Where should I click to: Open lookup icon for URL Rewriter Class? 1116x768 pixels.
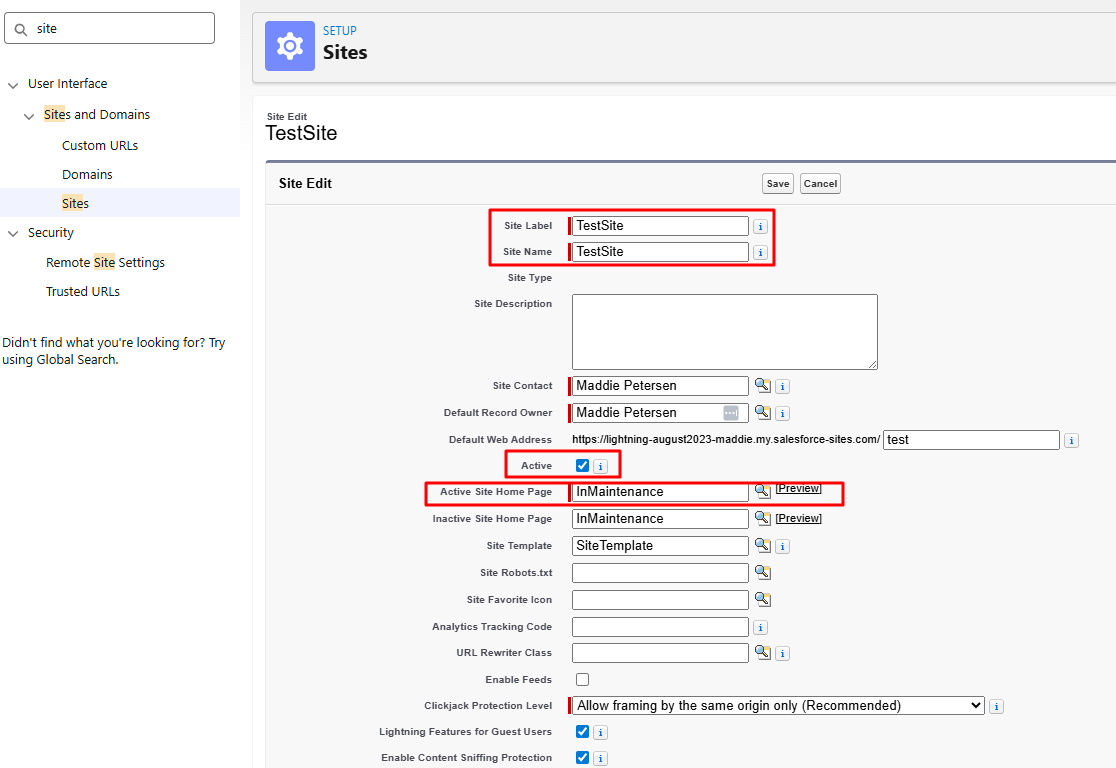[762, 651]
